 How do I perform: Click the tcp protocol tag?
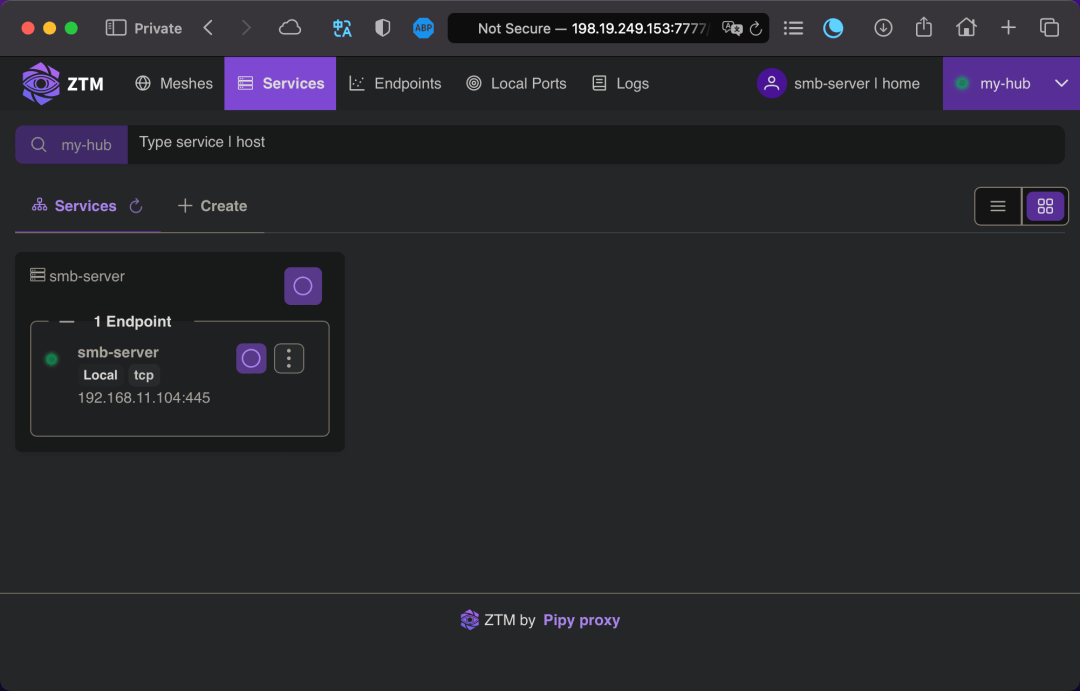tap(143, 375)
